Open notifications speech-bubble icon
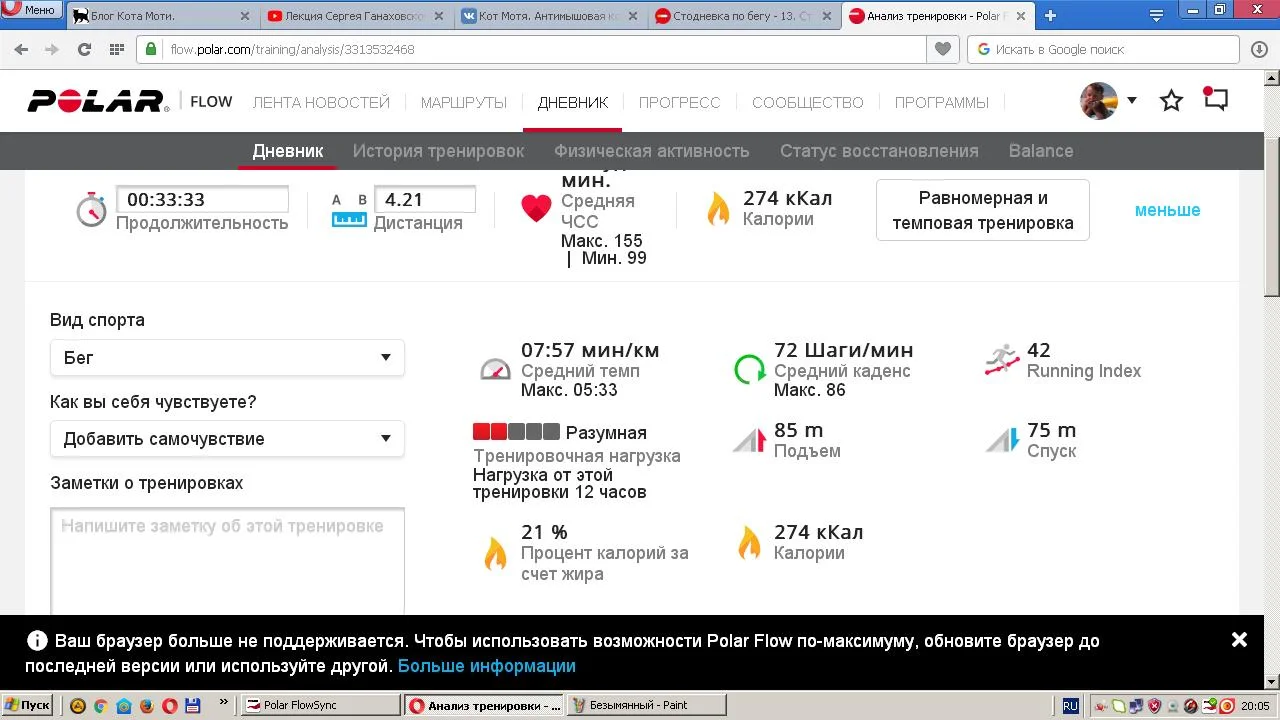 pyautogui.click(x=1215, y=99)
